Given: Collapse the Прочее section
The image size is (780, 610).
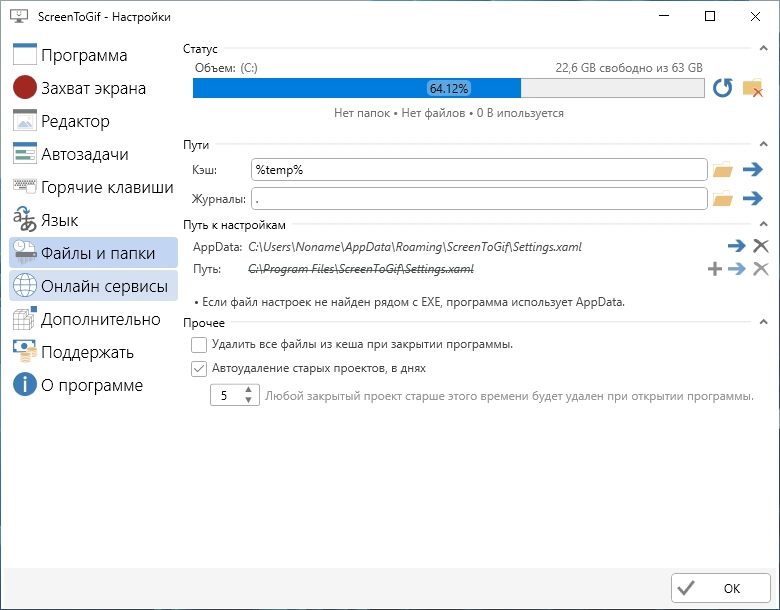Looking at the screenshot, I should (x=764, y=322).
